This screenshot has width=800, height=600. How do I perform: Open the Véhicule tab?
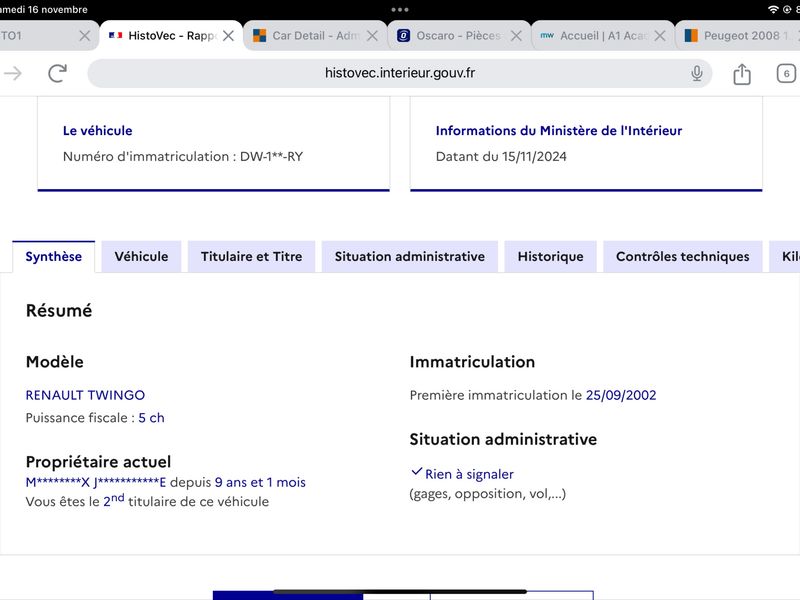pyautogui.click(x=141, y=257)
